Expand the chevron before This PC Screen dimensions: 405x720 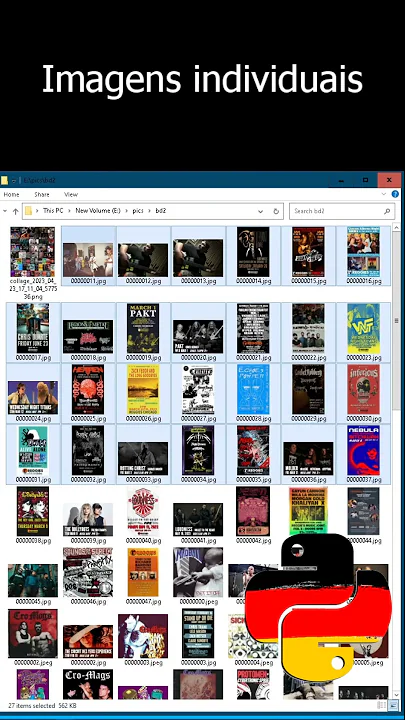37,211
